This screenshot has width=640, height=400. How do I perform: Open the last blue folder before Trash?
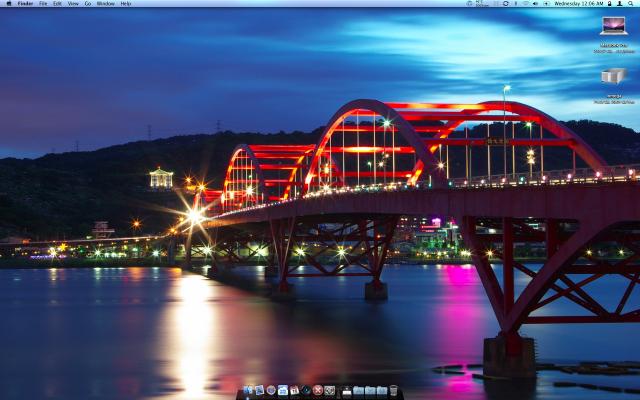[x=382, y=391]
